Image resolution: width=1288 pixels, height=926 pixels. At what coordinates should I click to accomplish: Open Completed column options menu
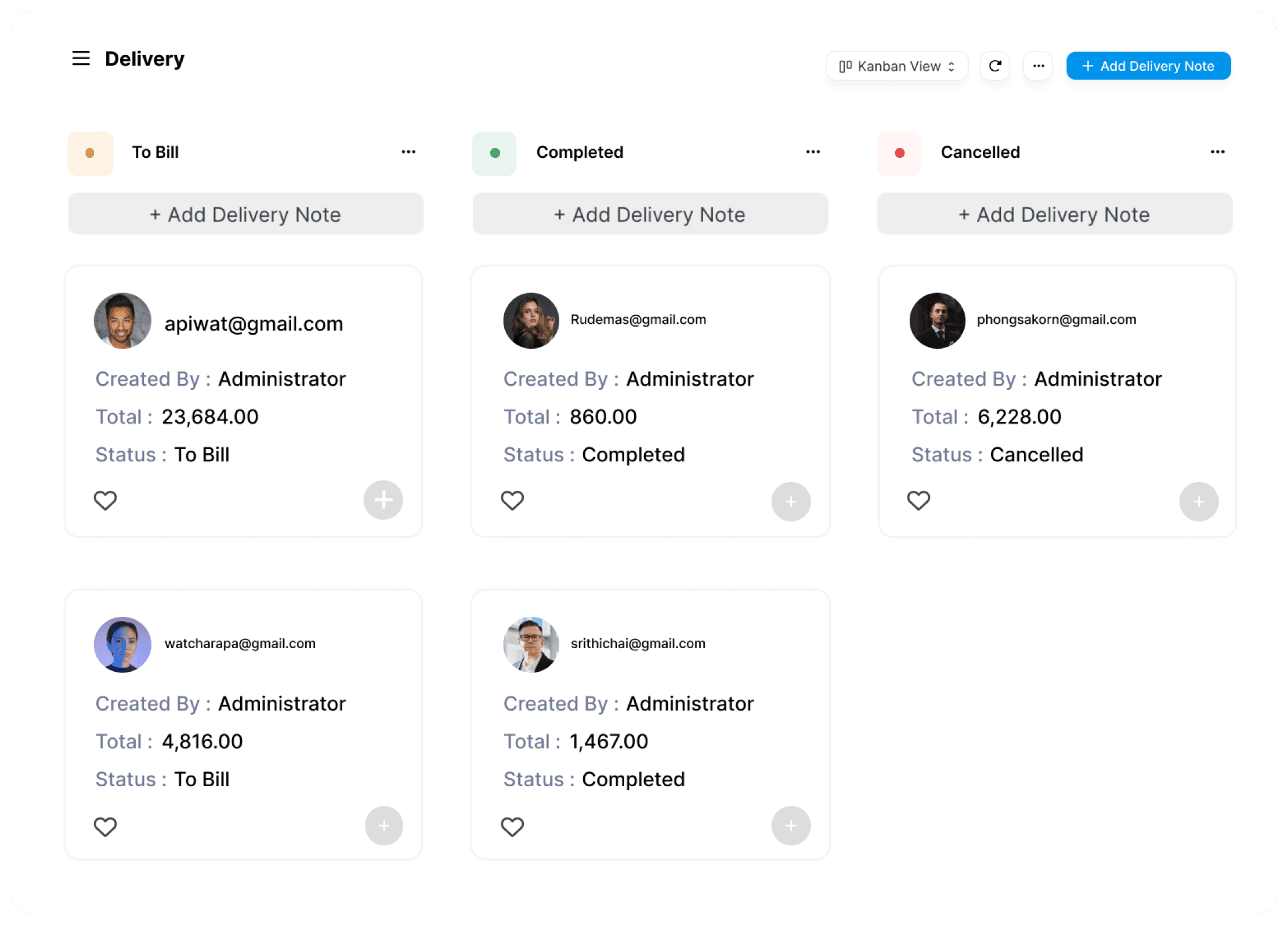click(x=813, y=152)
